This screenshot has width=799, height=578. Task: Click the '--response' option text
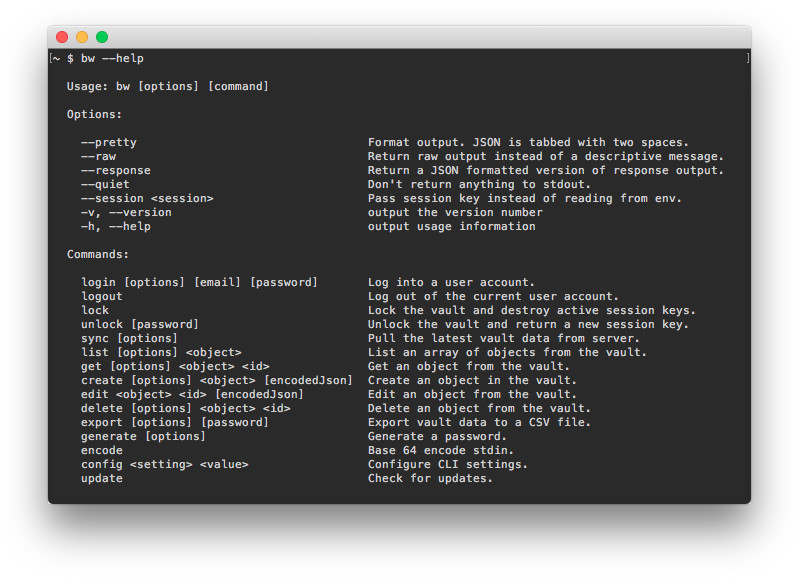pyautogui.click(x=116, y=171)
